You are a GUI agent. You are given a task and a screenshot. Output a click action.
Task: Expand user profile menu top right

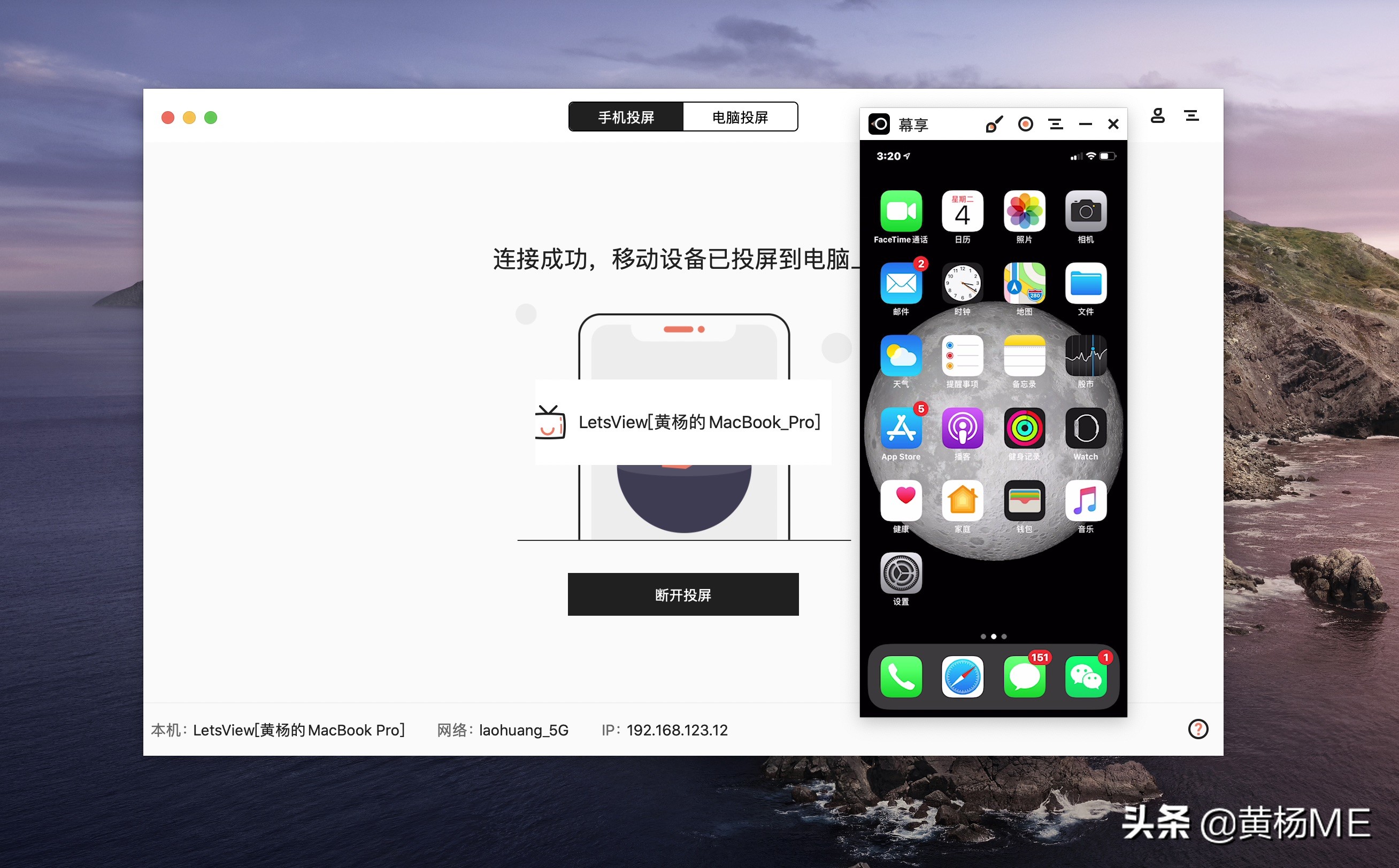pos(1158,115)
